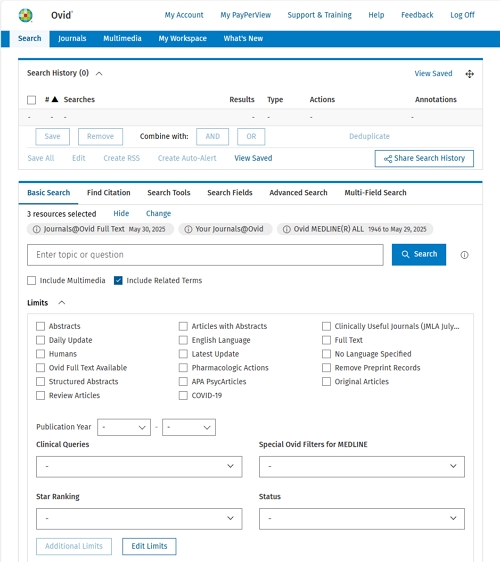Check the Structured Abstracts limit
Screen dimensions: 500x562
click(x=41, y=381)
